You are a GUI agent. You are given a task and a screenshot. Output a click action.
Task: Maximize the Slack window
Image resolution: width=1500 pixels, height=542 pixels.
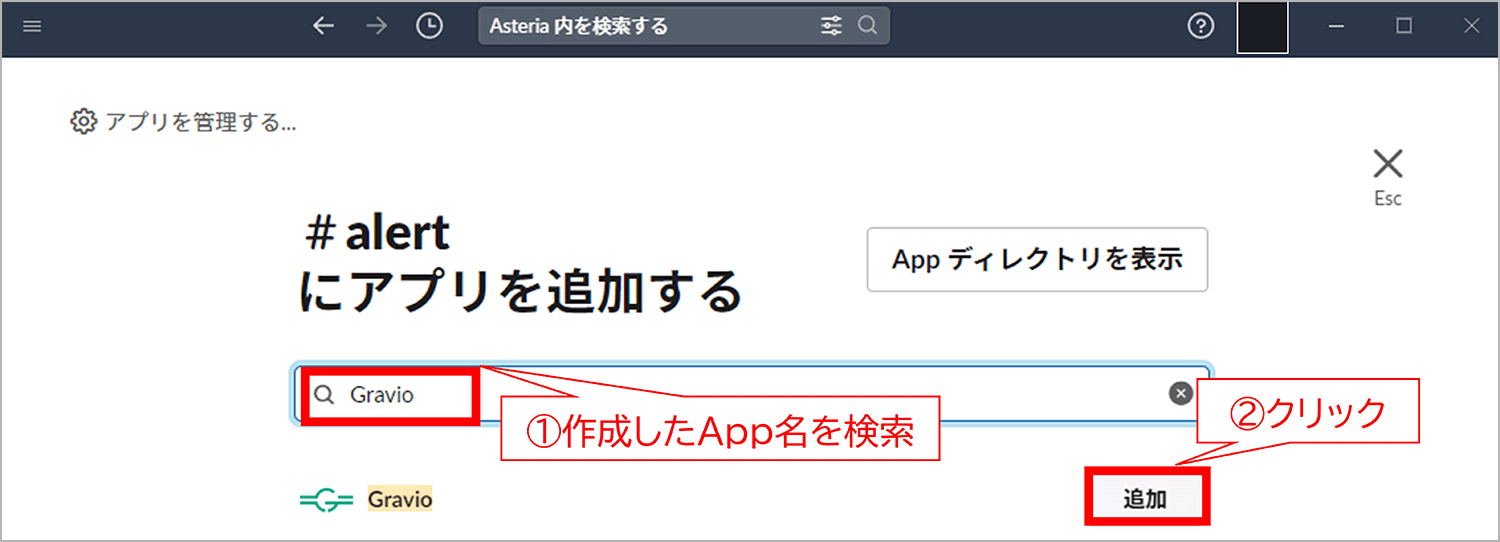[x=1404, y=27]
